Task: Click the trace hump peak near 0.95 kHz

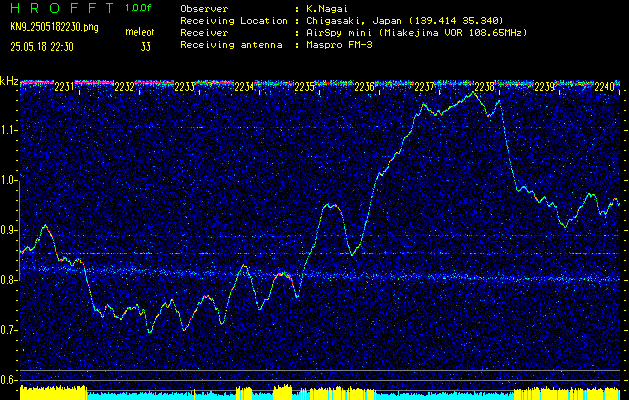Action: pos(331,205)
